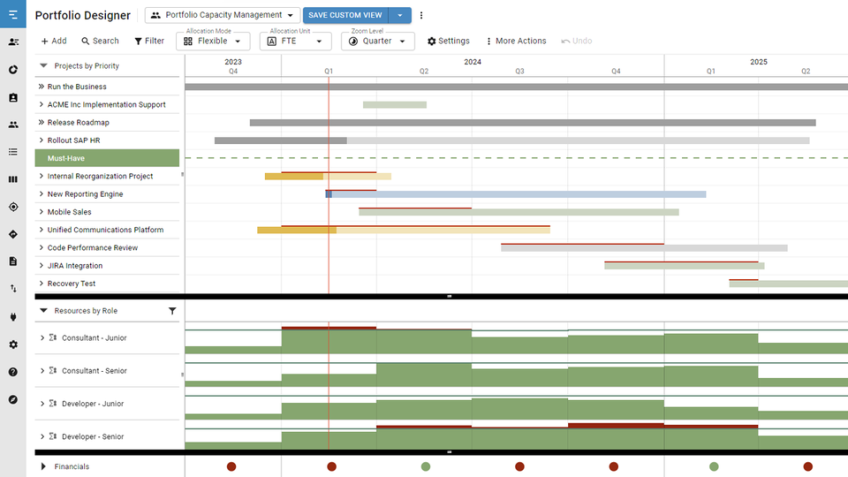Open the More Actions menu
848x477 pixels.
tap(516, 41)
